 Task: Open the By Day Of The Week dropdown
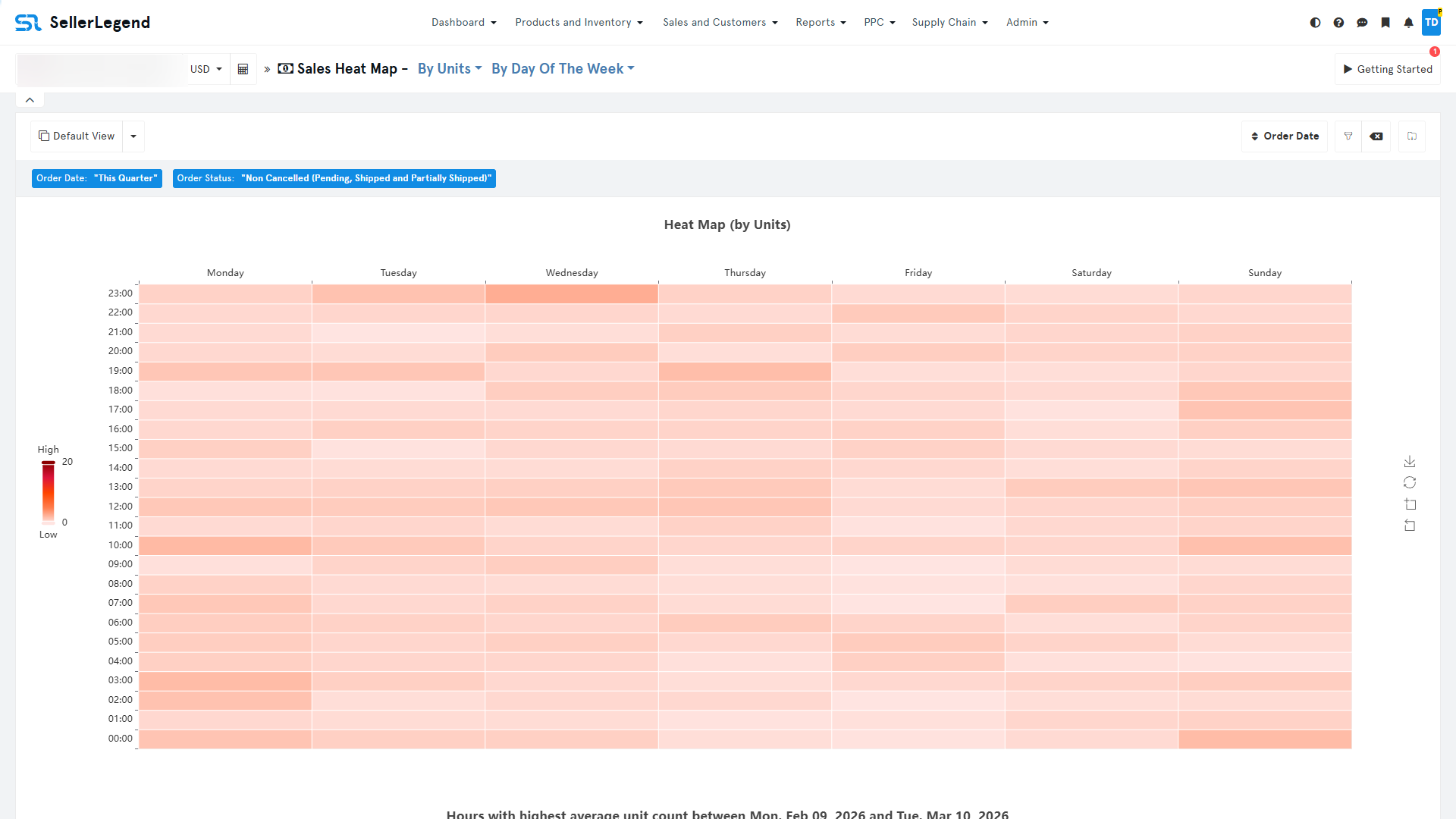[x=562, y=69]
